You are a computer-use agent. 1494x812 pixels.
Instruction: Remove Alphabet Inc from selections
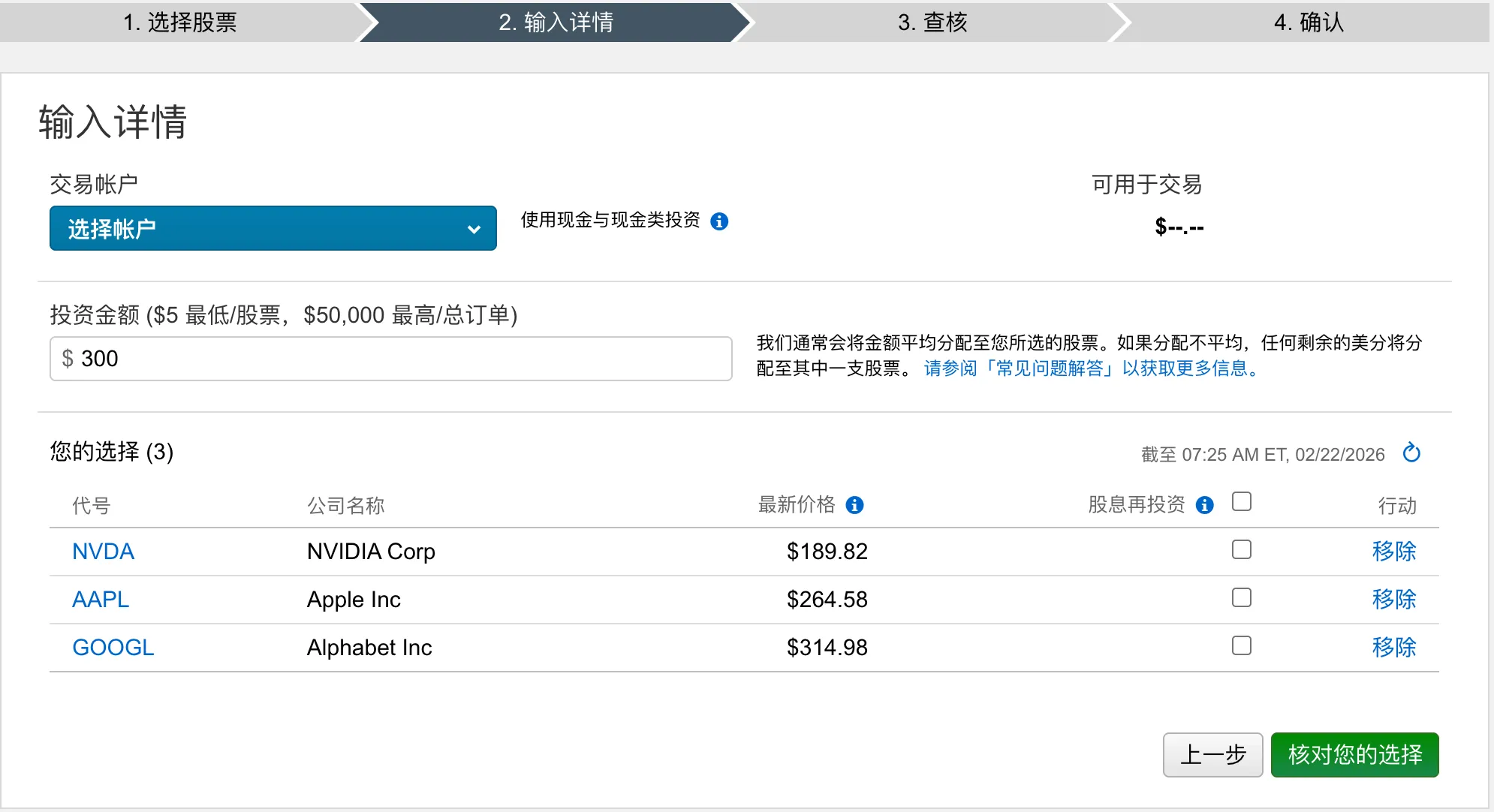click(x=1393, y=647)
